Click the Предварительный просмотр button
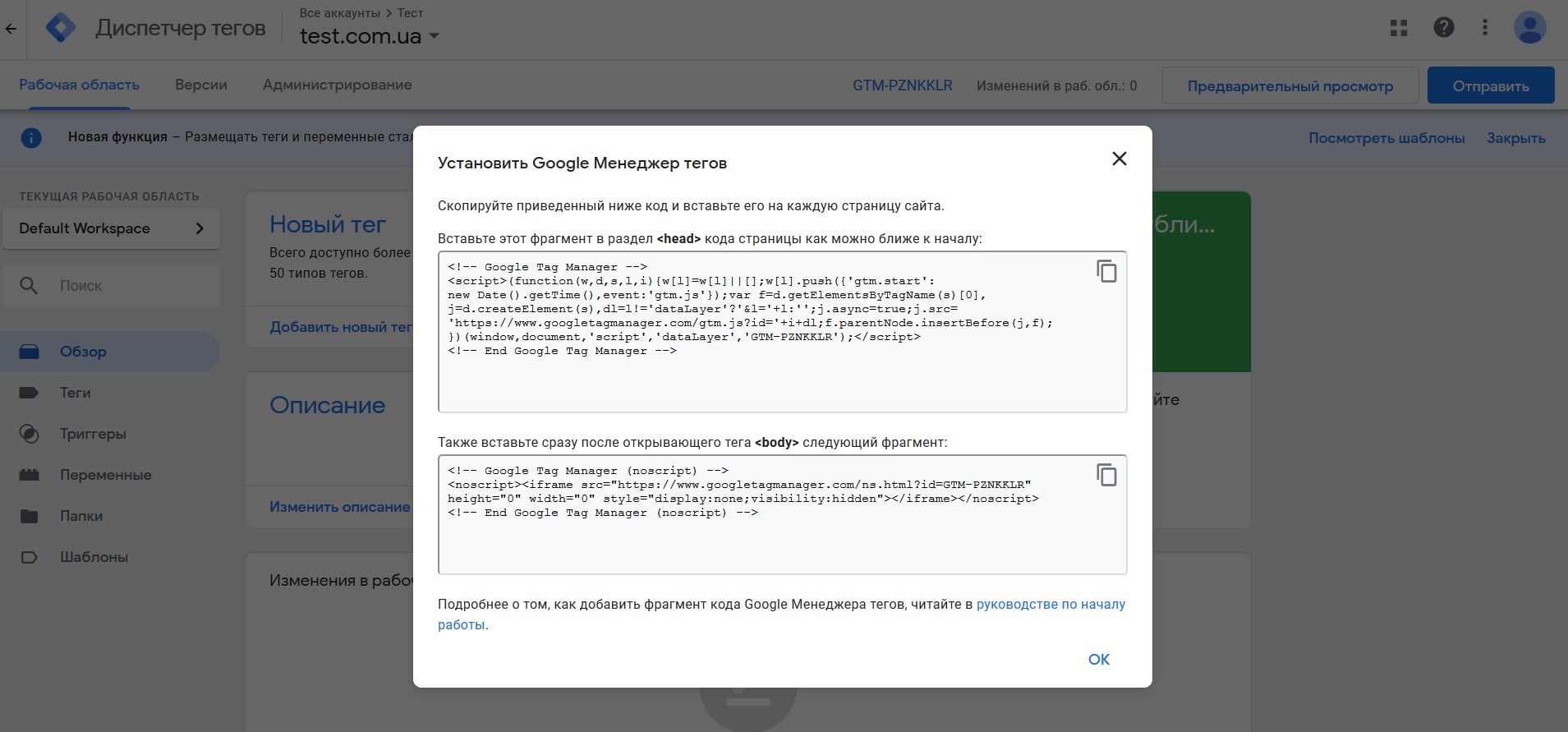Screen dimensions: 1568x732 pyautogui.click(x=1290, y=85)
